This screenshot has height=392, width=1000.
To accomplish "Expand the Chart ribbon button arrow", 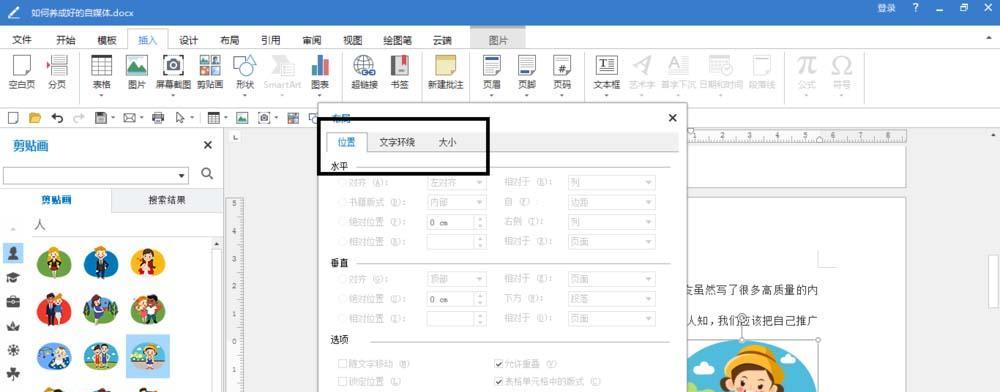I will point(320,96).
